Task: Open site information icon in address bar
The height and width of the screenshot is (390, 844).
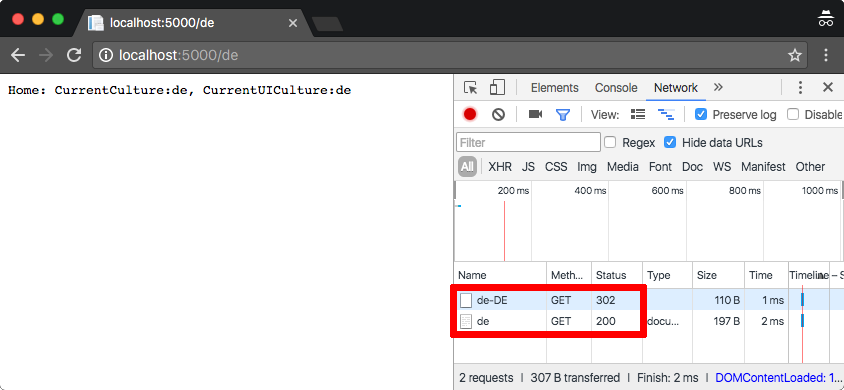Action: (x=106, y=55)
